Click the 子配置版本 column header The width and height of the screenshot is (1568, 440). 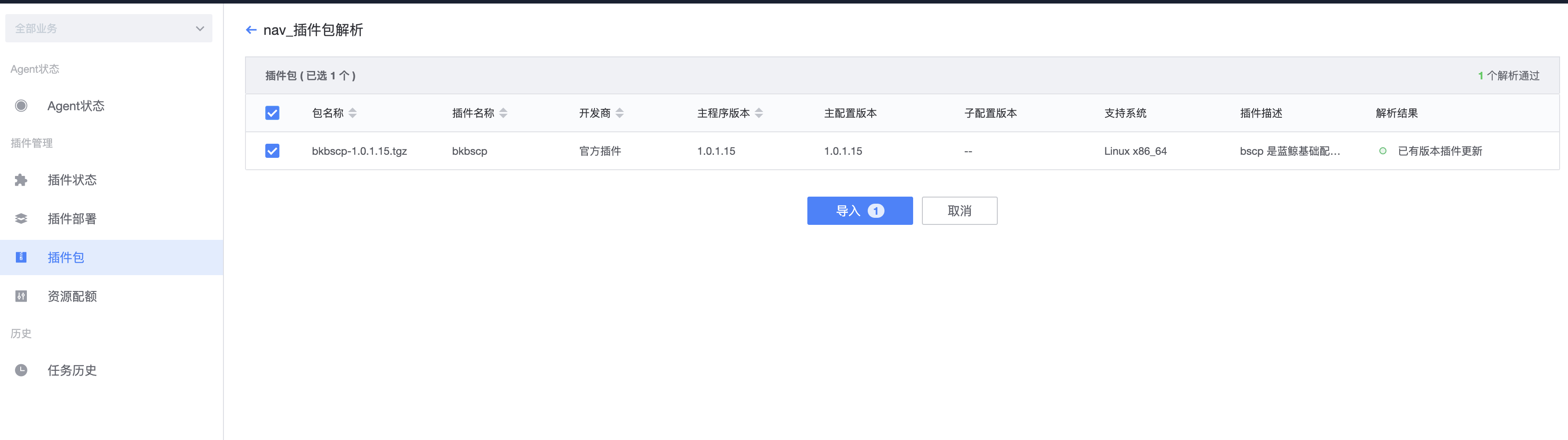pyautogui.click(x=990, y=113)
